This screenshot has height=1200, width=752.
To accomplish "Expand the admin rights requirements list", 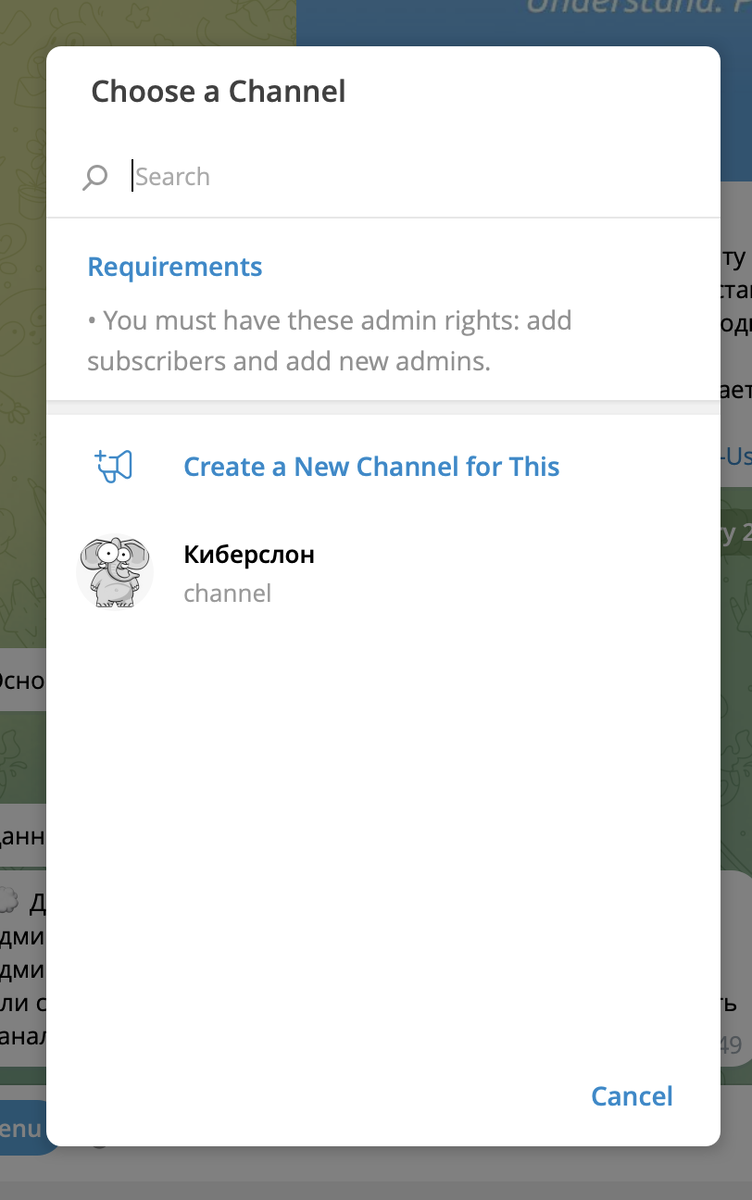I will point(174,266).
